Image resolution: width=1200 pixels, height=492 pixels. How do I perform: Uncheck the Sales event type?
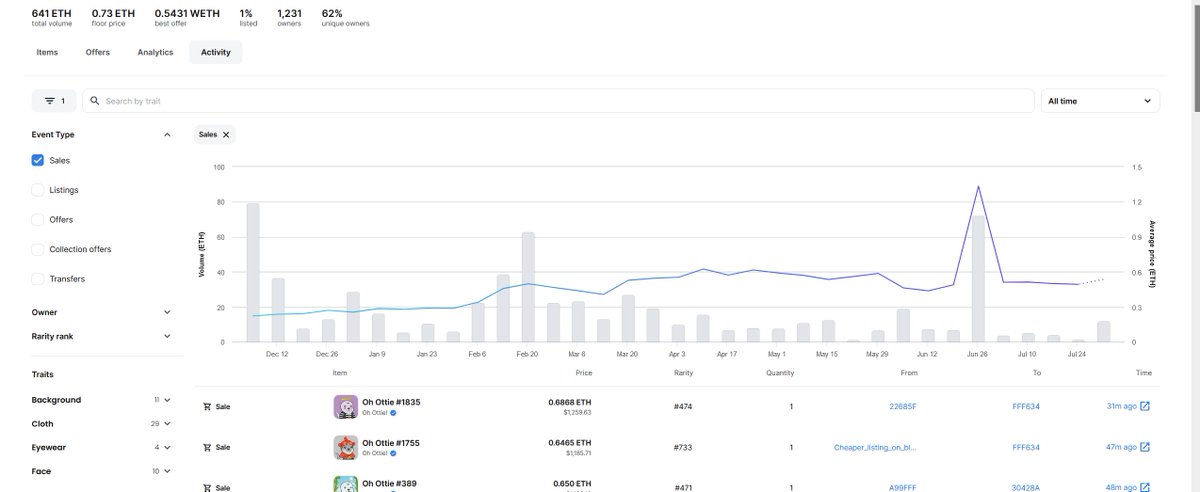(x=38, y=160)
